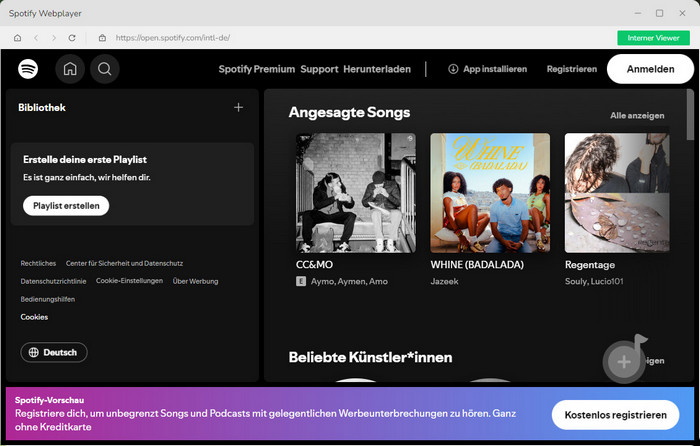
Task: Open the WHINE (BADALADA) cover
Action: [x=490, y=193]
